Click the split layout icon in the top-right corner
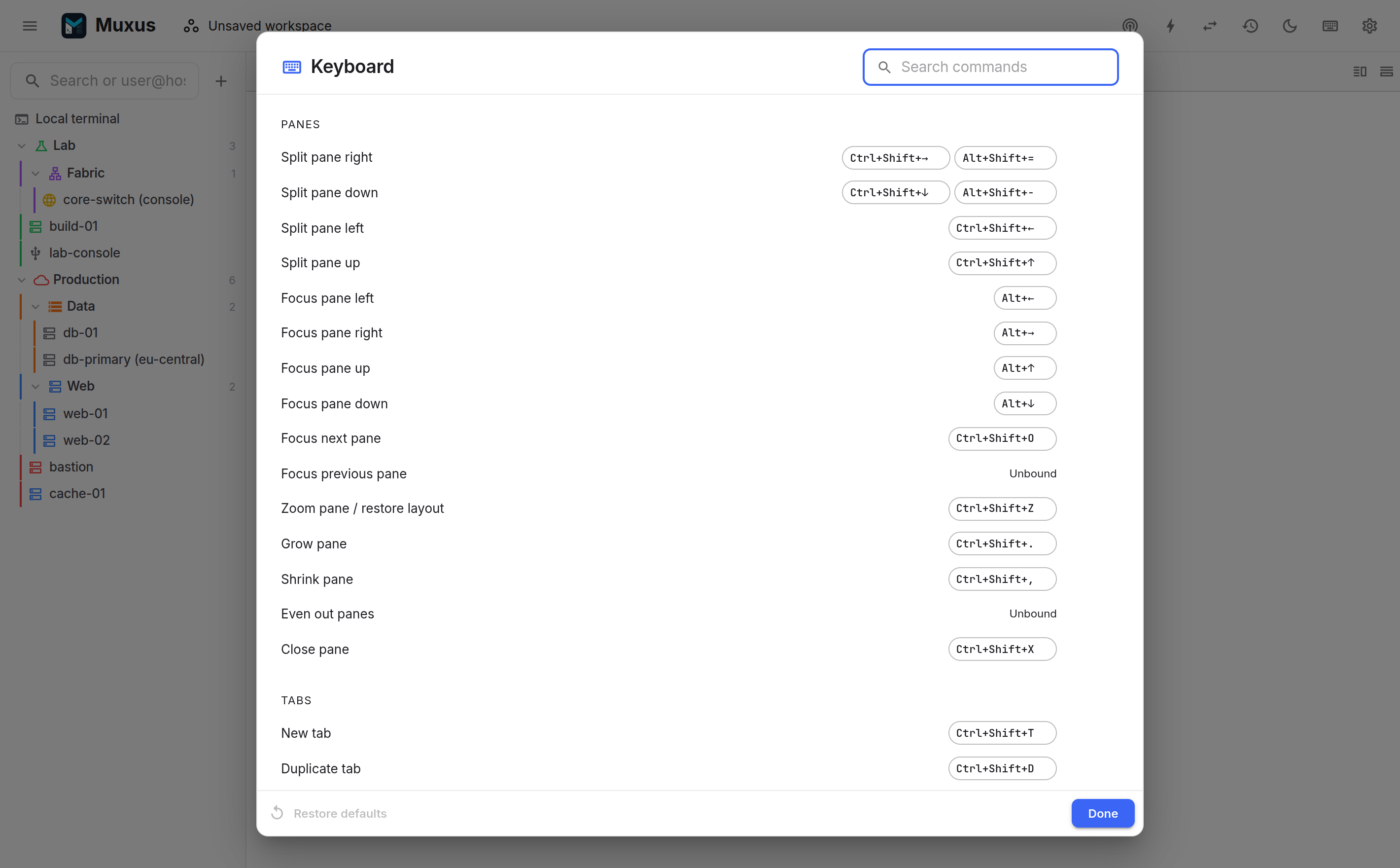 pos(1360,72)
